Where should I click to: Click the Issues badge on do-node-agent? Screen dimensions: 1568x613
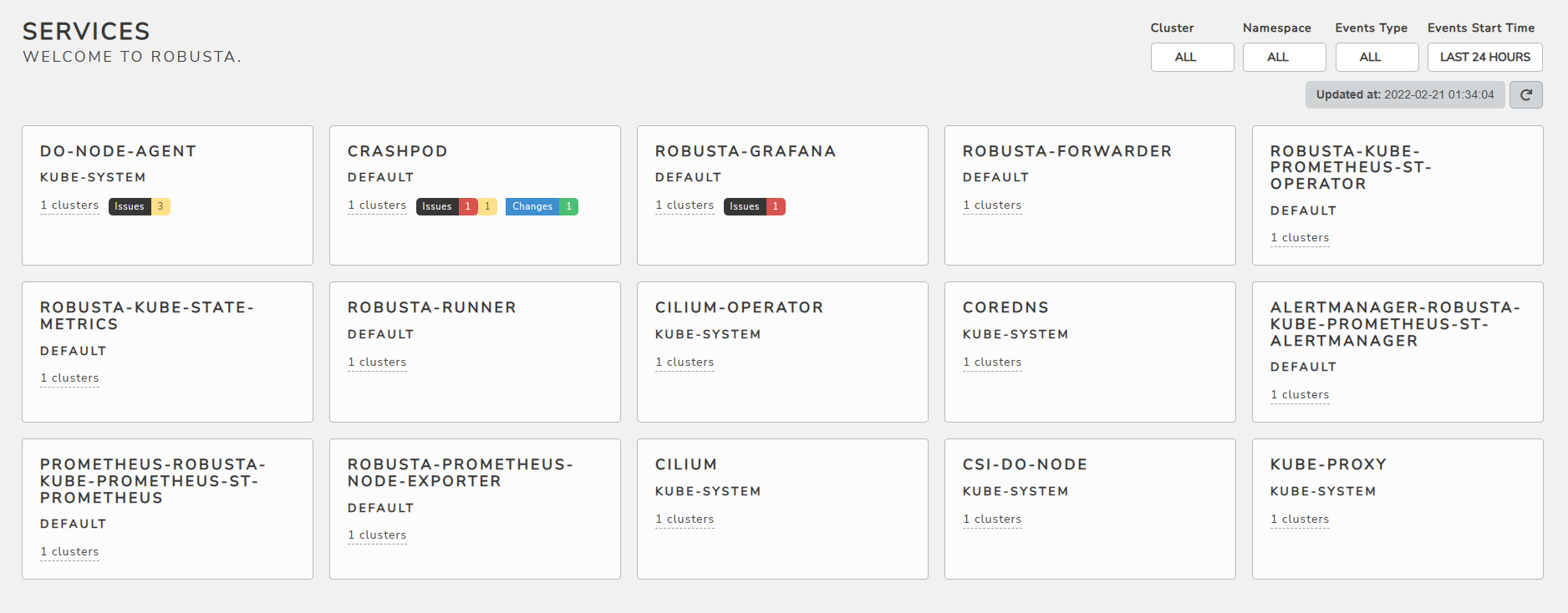[x=139, y=206]
